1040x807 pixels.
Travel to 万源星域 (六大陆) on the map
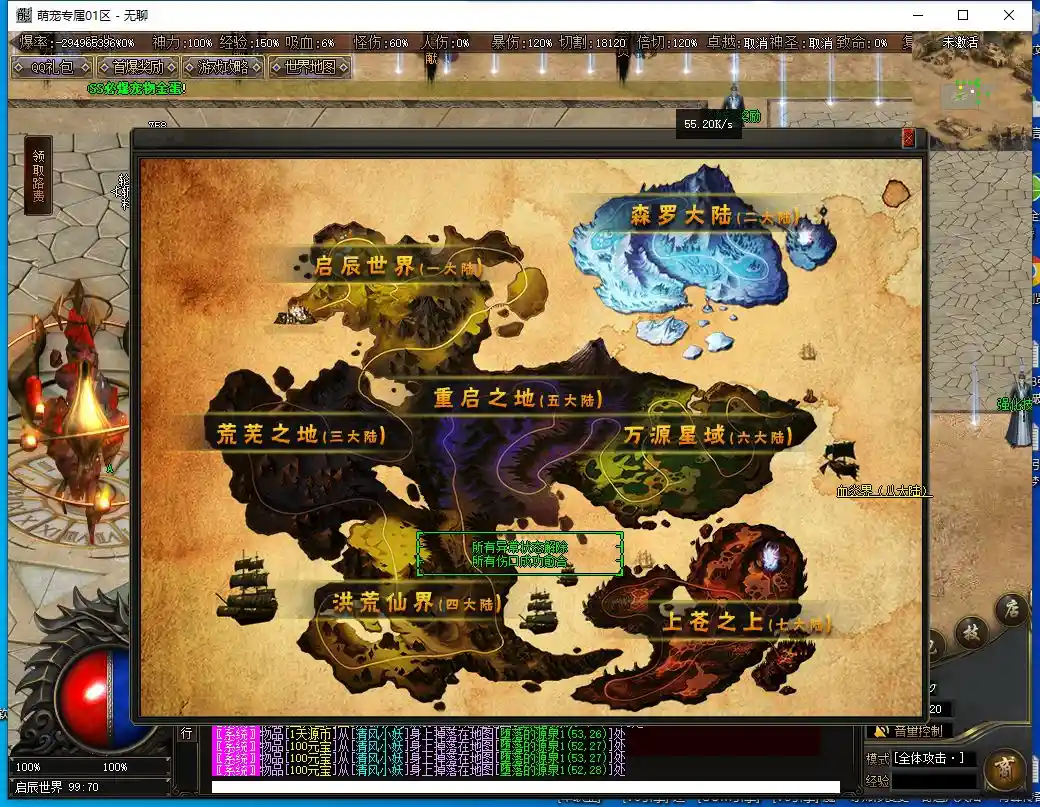707,436
